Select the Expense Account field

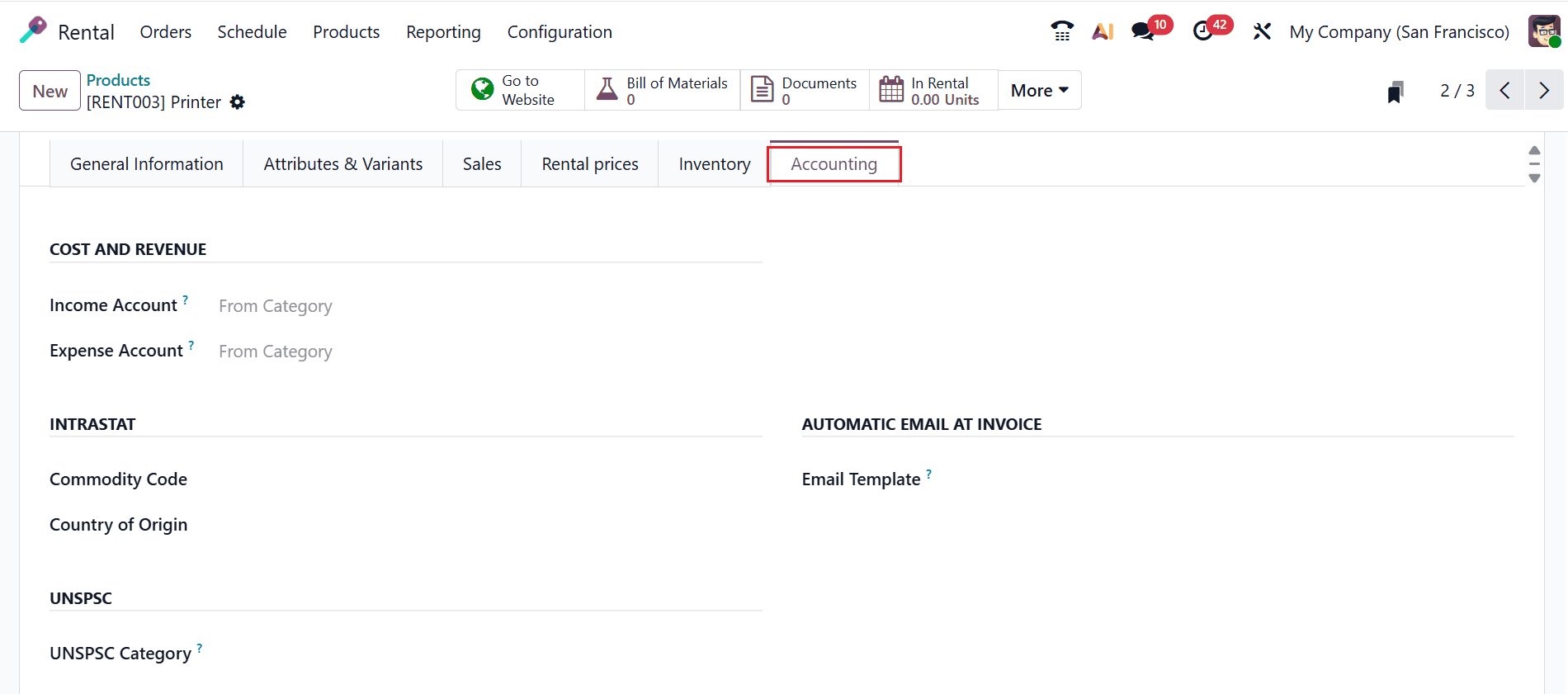pyautogui.click(x=490, y=352)
